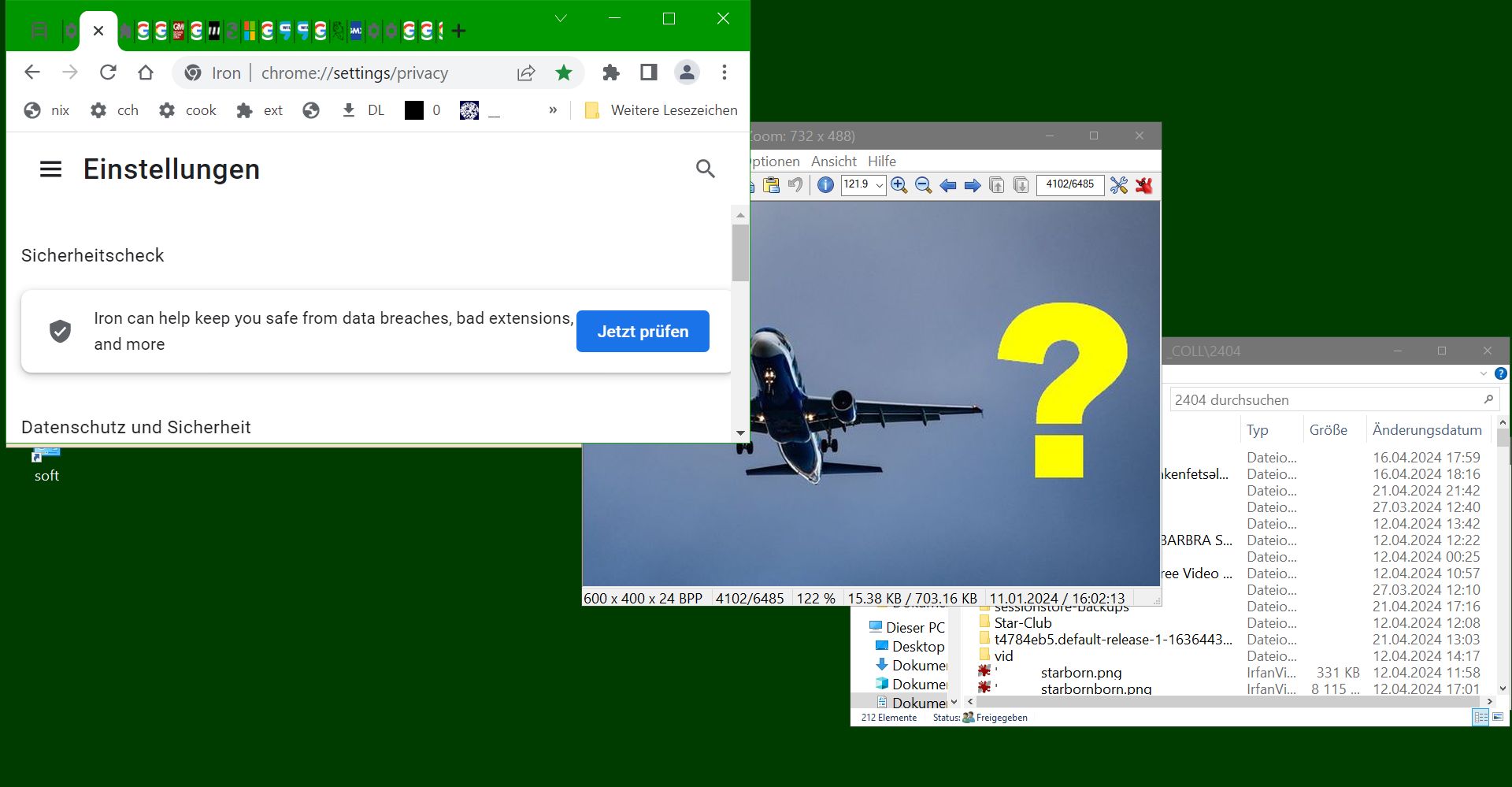Reload the settings page
1512x787 pixels.
(x=108, y=72)
